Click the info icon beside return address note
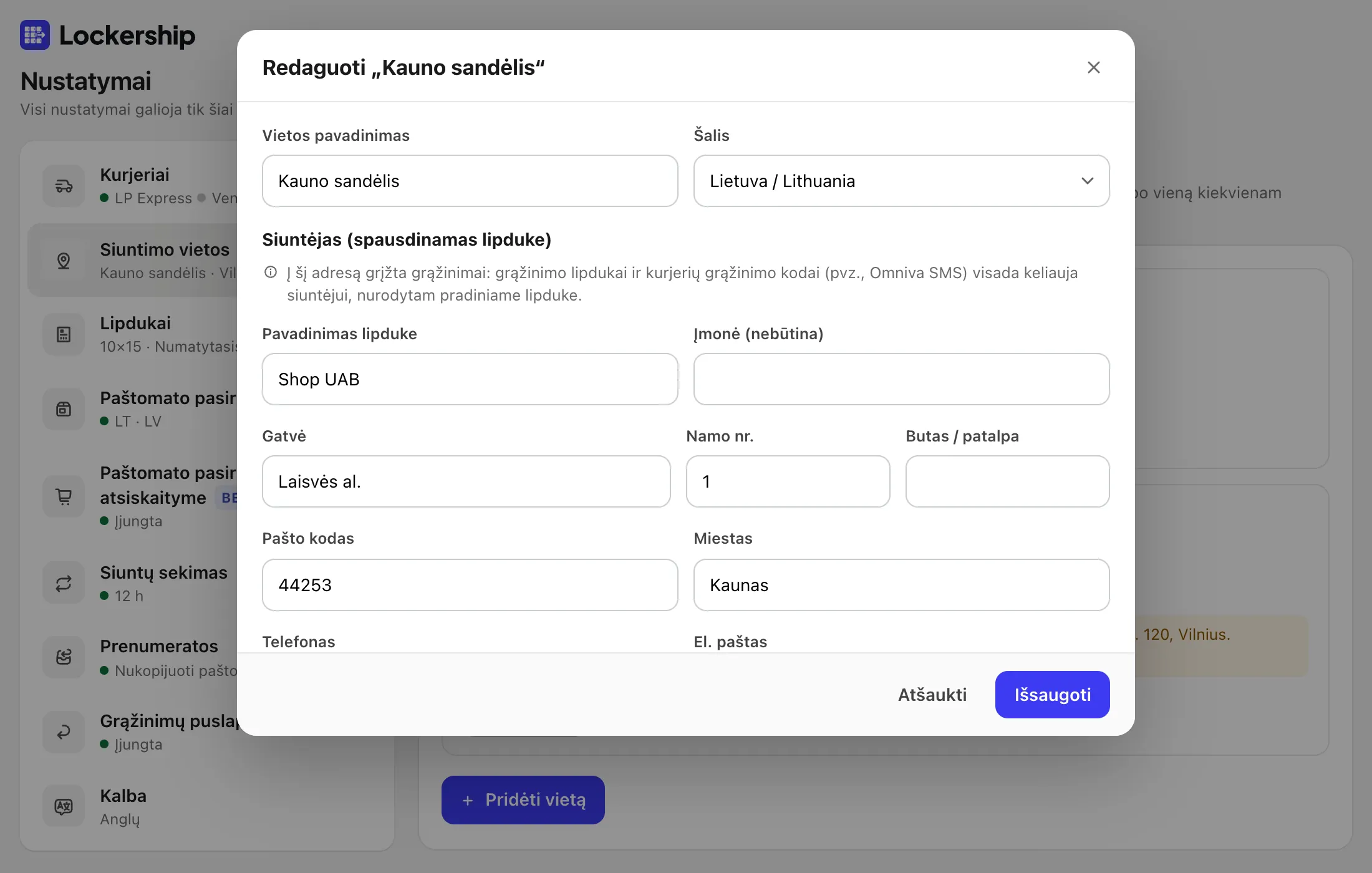This screenshot has width=1372, height=873. click(271, 273)
